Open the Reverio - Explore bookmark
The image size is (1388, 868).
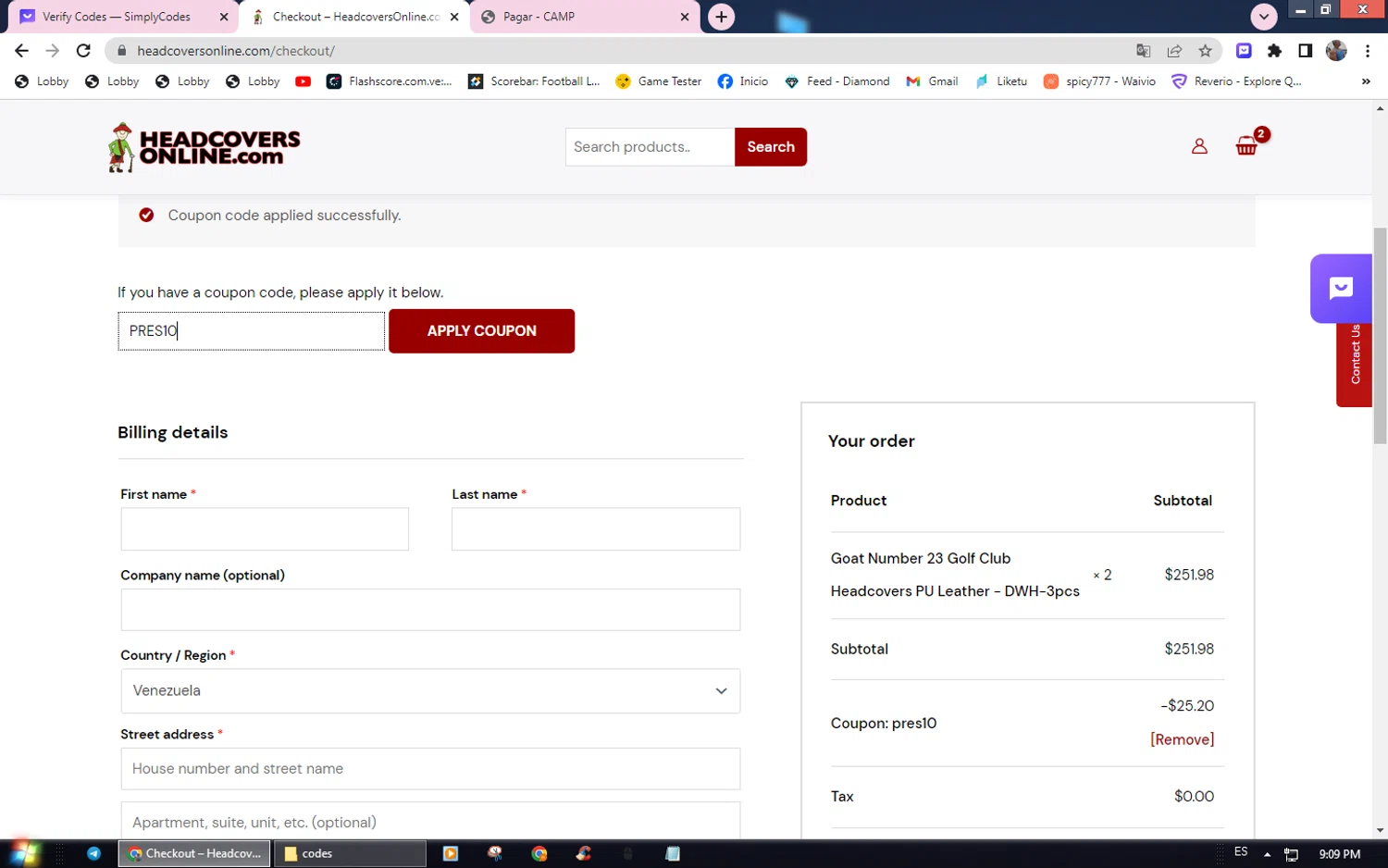pyautogui.click(x=1236, y=81)
